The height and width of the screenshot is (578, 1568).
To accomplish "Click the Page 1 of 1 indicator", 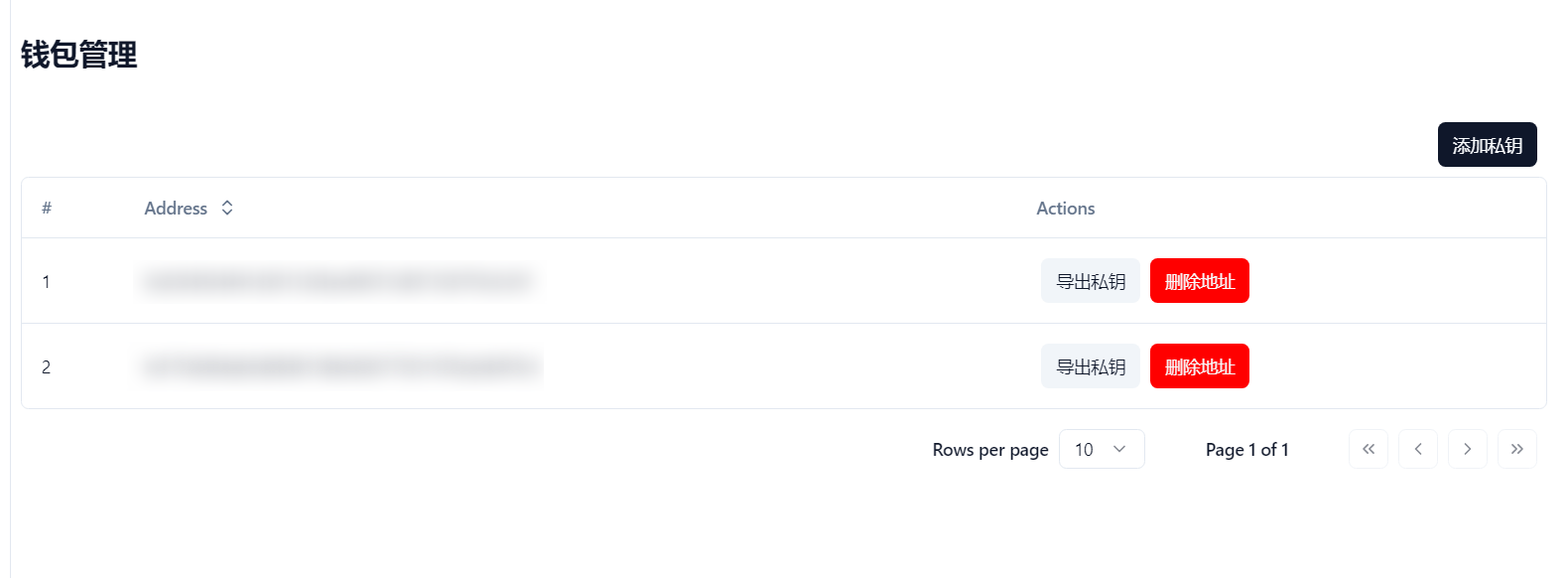I will click(x=1247, y=449).
